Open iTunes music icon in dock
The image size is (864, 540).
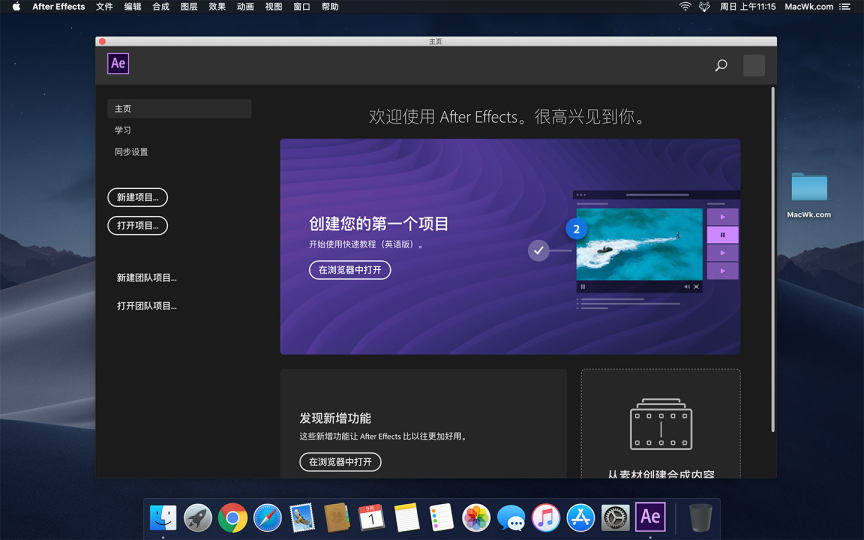pos(546,517)
